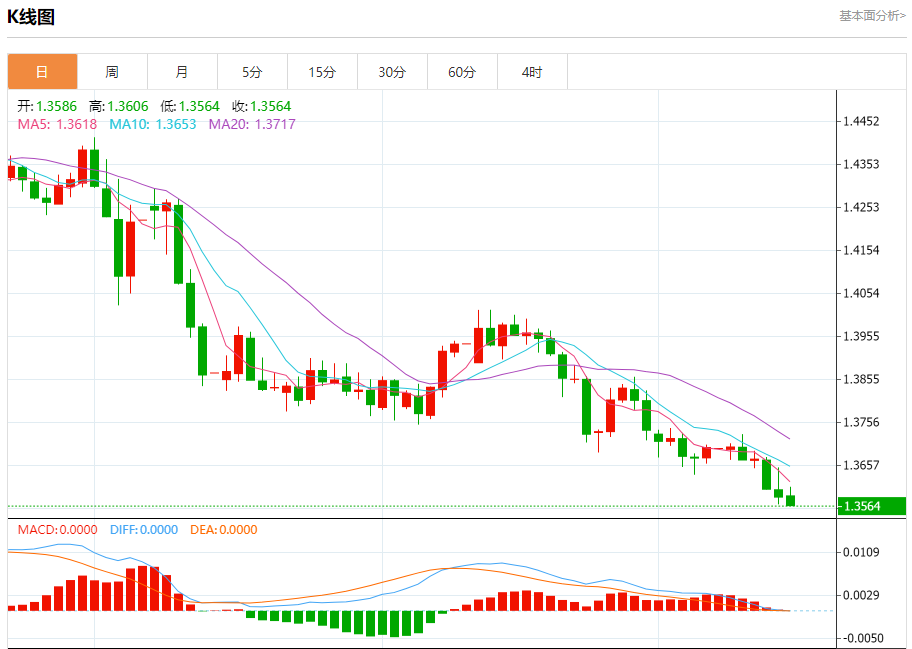Click the 1.4054 price axis label
This screenshot has height=649, width=912.
tap(861, 294)
